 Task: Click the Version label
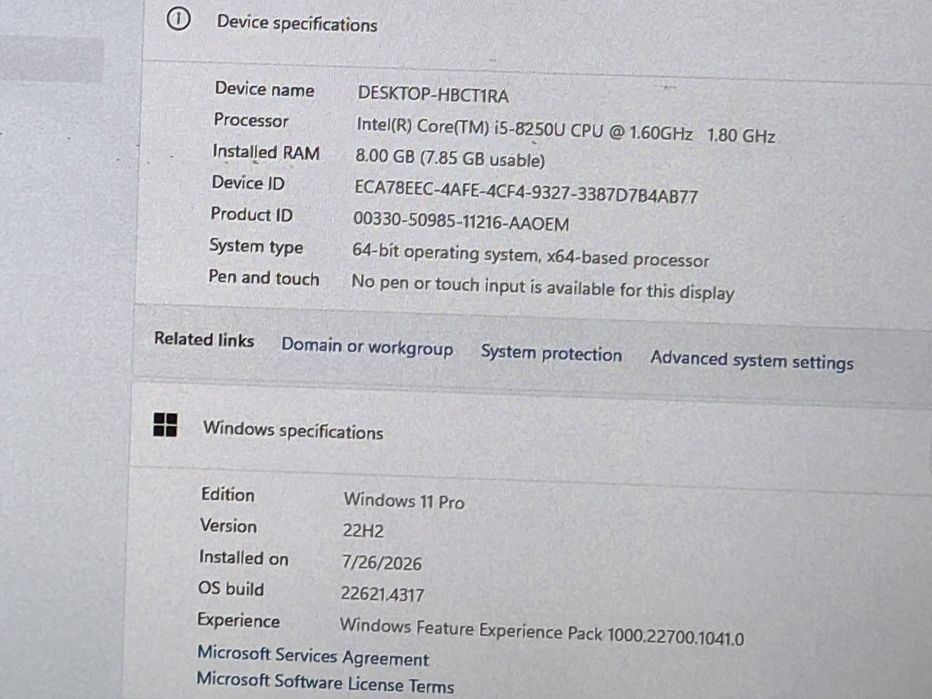tap(228, 526)
